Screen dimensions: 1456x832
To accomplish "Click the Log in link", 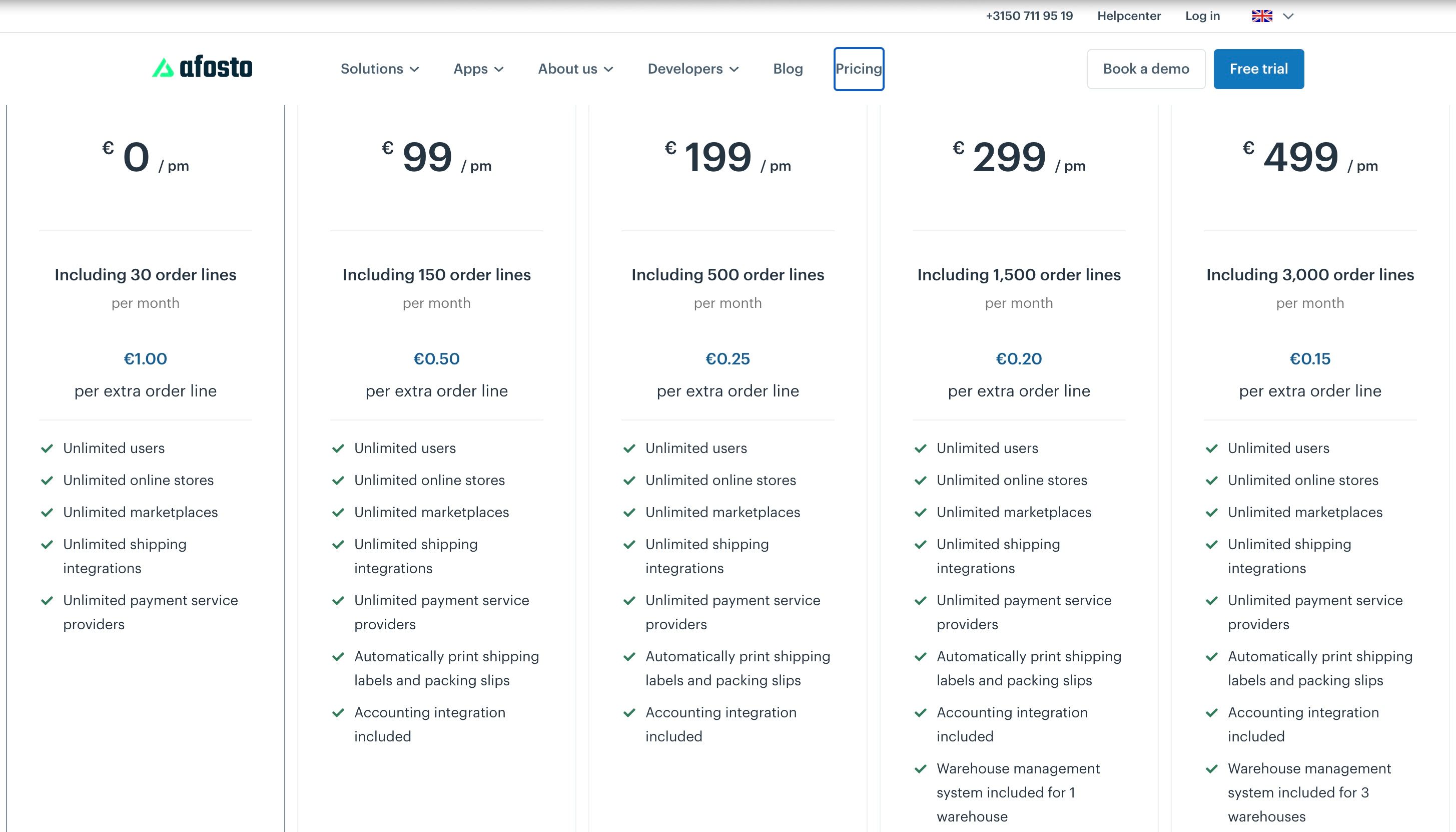I will [1202, 16].
